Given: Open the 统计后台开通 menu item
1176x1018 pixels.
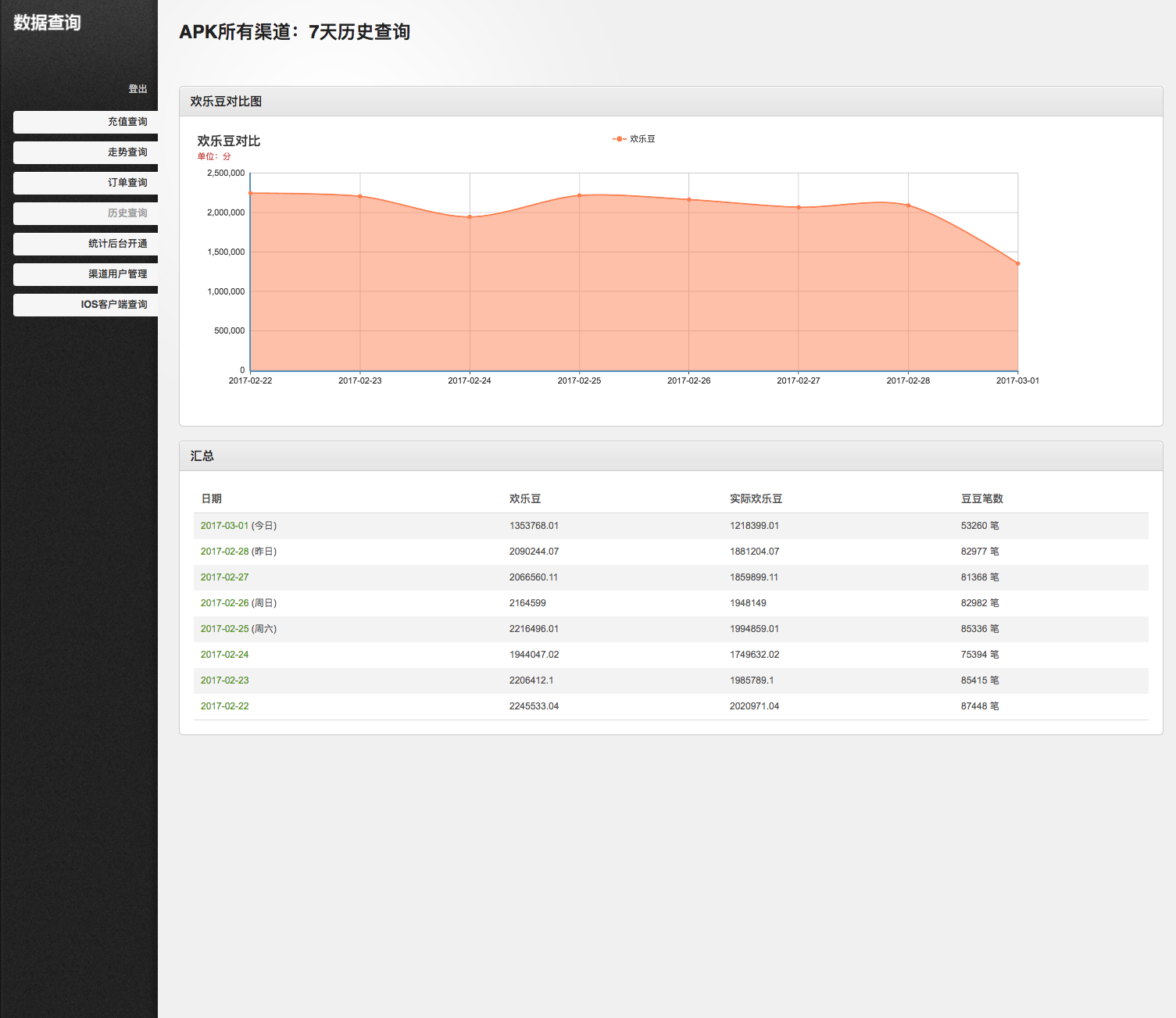Looking at the screenshot, I should (x=86, y=244).
